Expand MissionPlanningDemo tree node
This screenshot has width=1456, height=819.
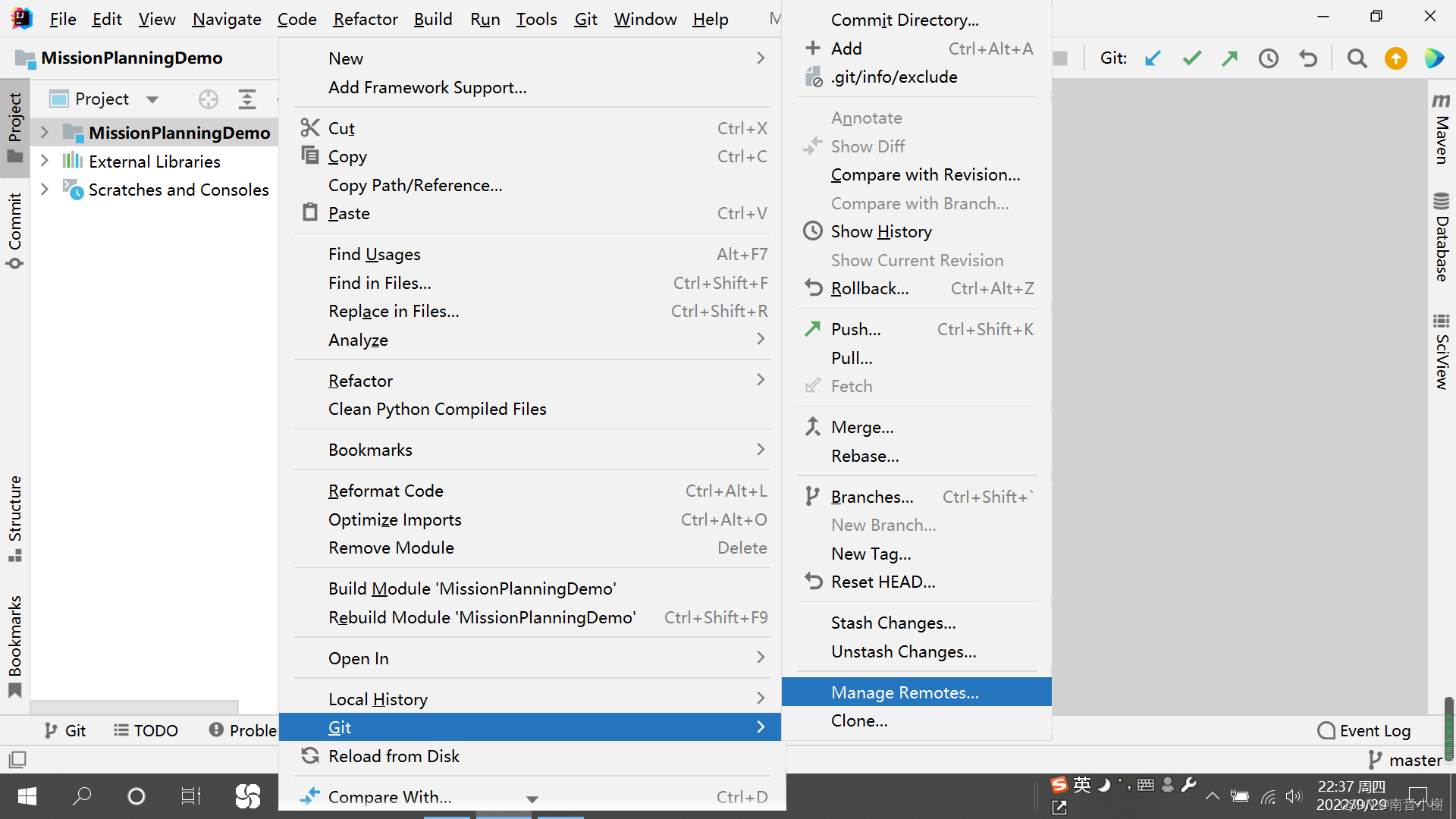(x=45, y=133)
